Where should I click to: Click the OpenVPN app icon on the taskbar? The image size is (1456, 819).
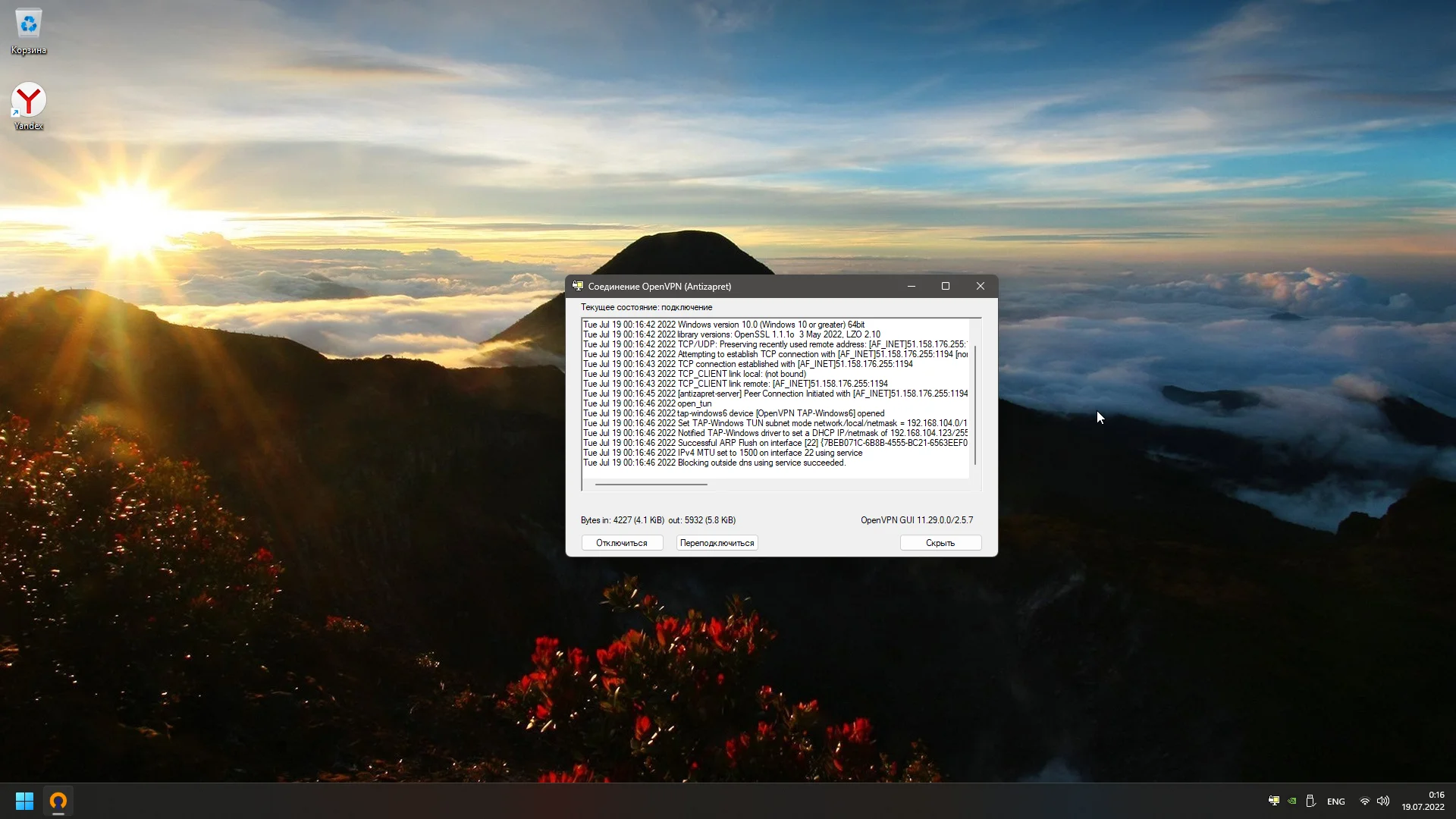coord(58,801)
